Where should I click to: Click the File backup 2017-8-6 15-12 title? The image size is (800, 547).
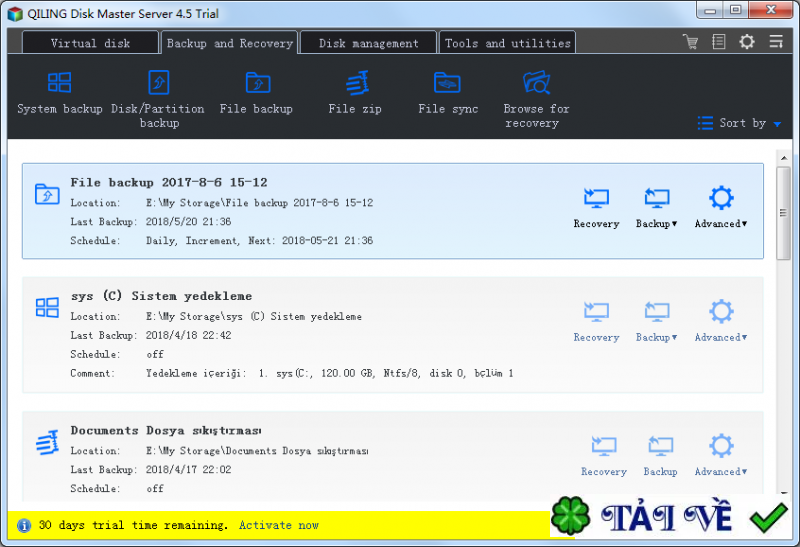pos(169,182)
